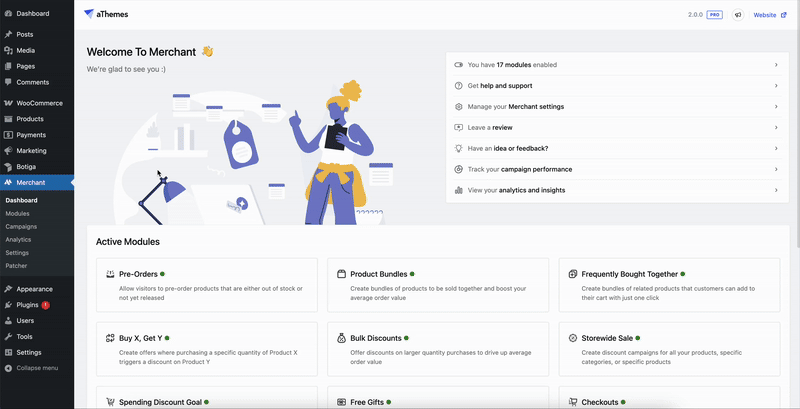Click the Users person icon
The width and height of the screenshot is (800, 409).
point(8,321)
